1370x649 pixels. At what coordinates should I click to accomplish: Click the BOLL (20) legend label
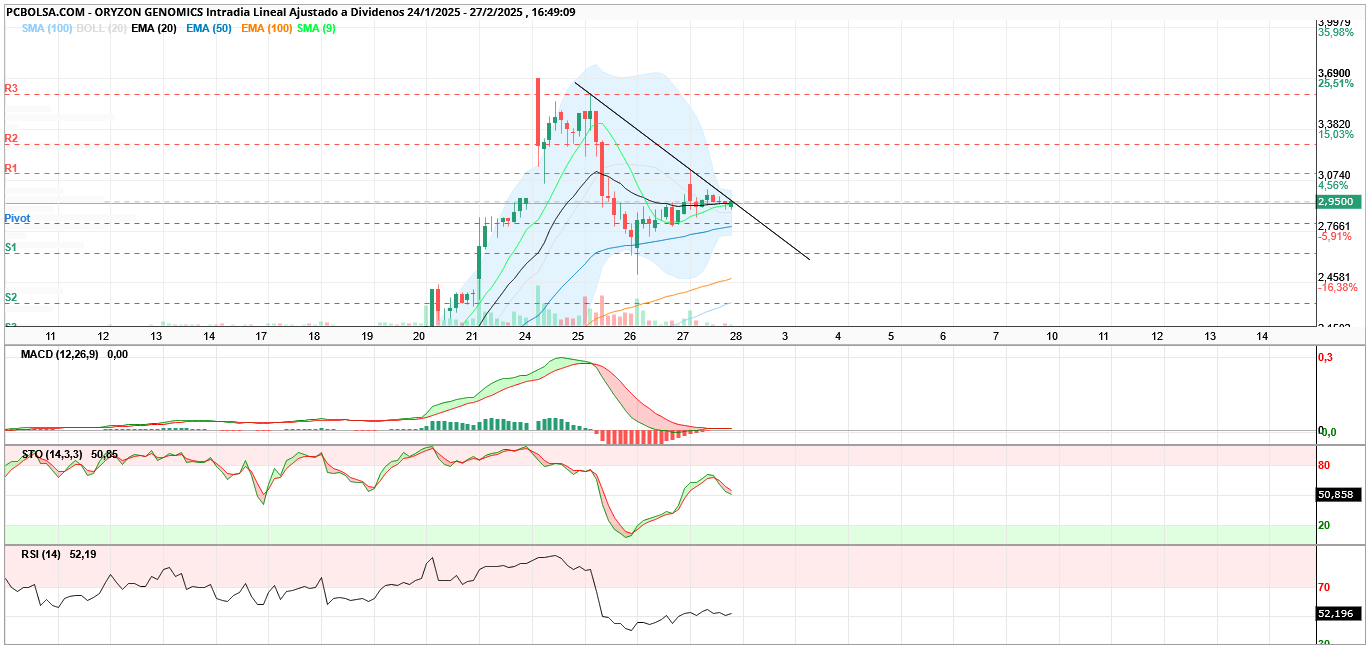tap(99, 29)
